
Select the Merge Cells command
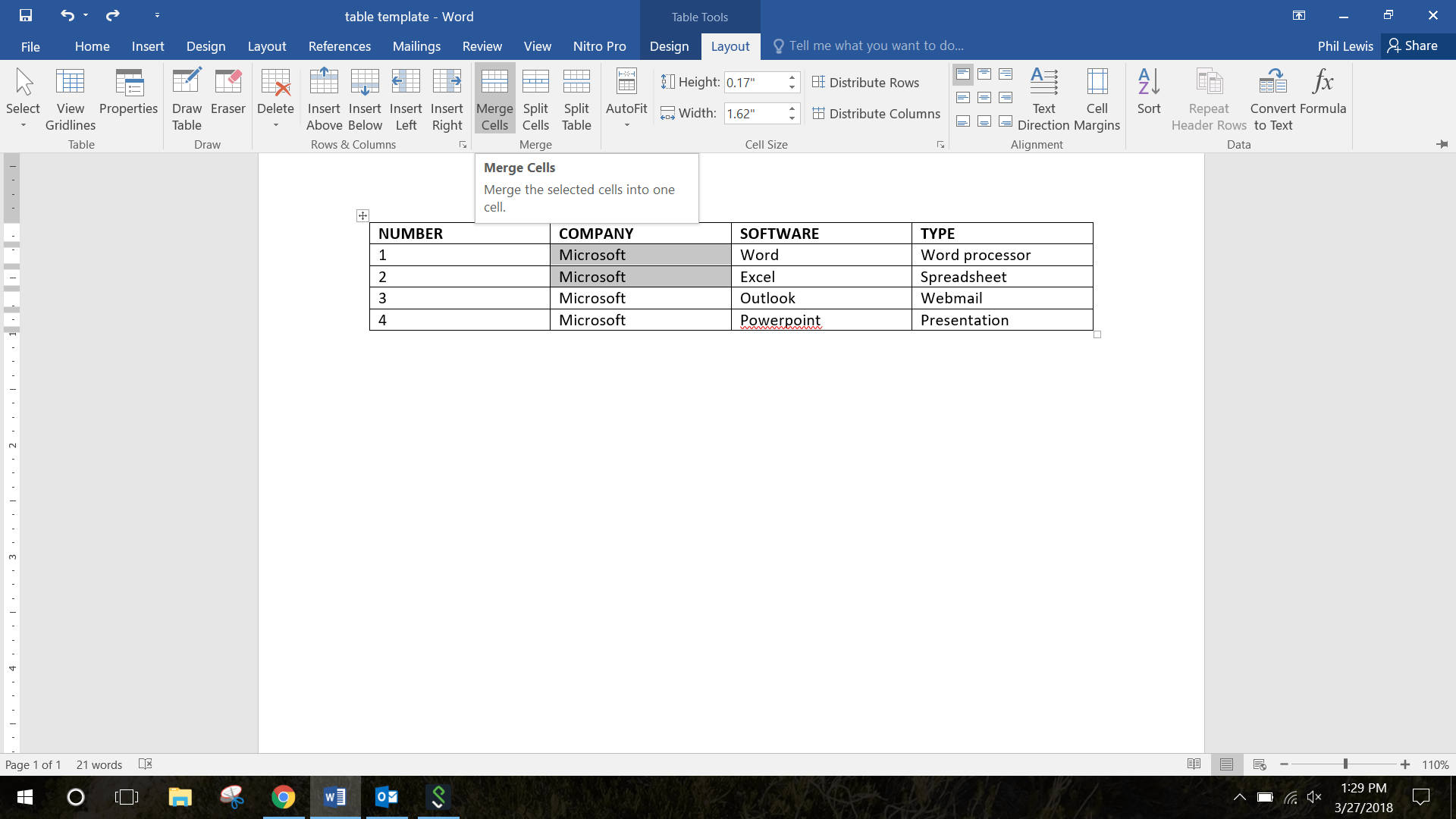point(494,99)
